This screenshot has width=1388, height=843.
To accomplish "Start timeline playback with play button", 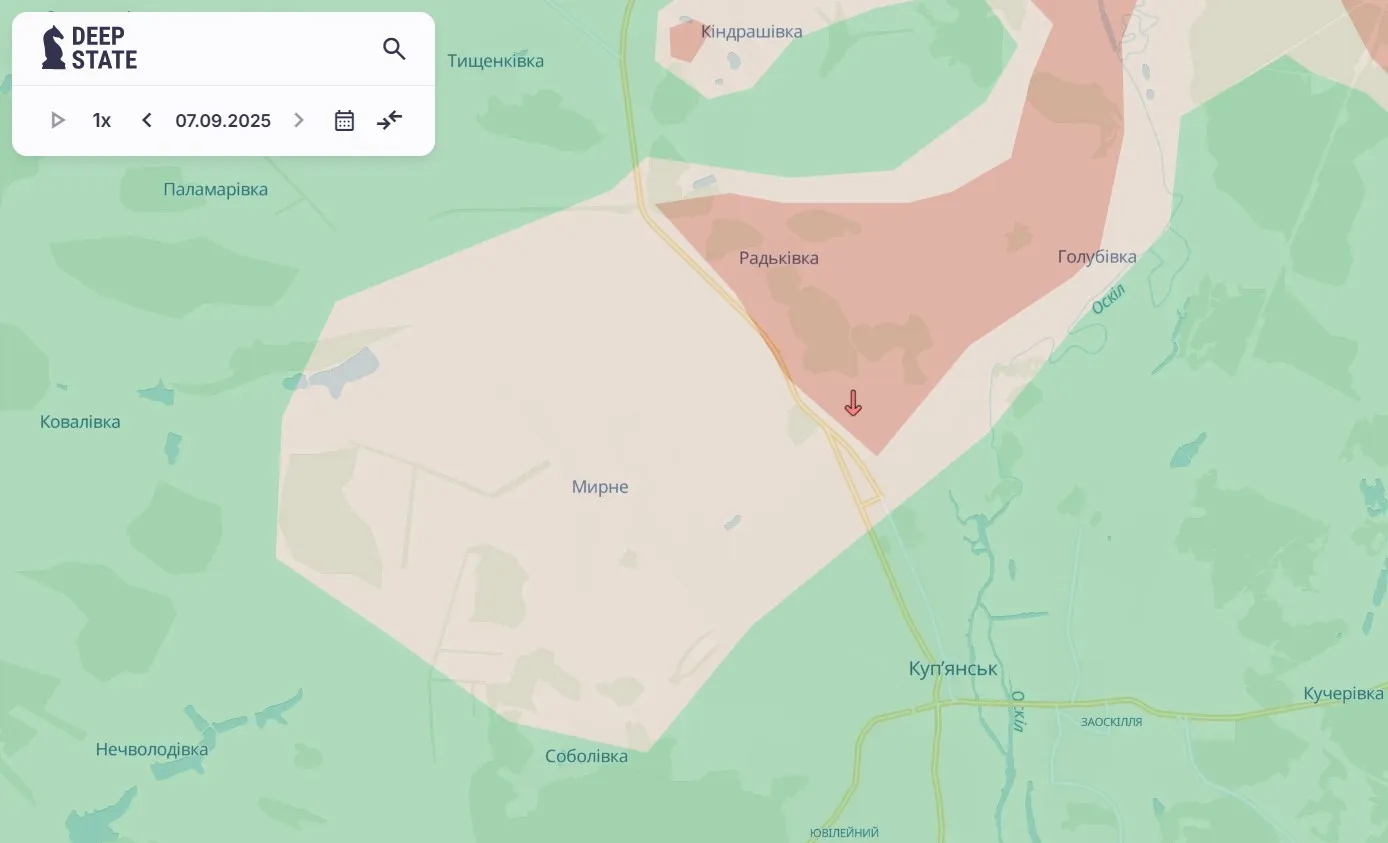I will pyautogui.click(x=57, y=121).
